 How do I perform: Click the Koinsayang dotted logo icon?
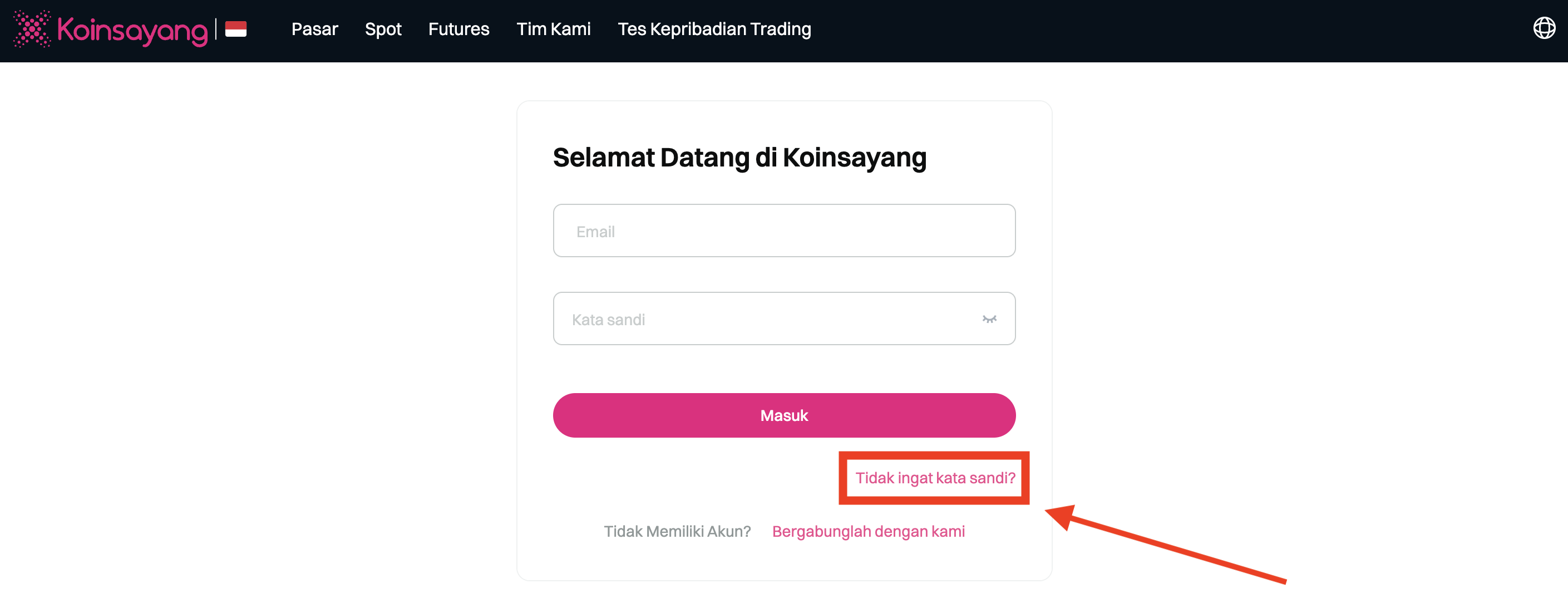pyautogui.click(x=32, y=28)
